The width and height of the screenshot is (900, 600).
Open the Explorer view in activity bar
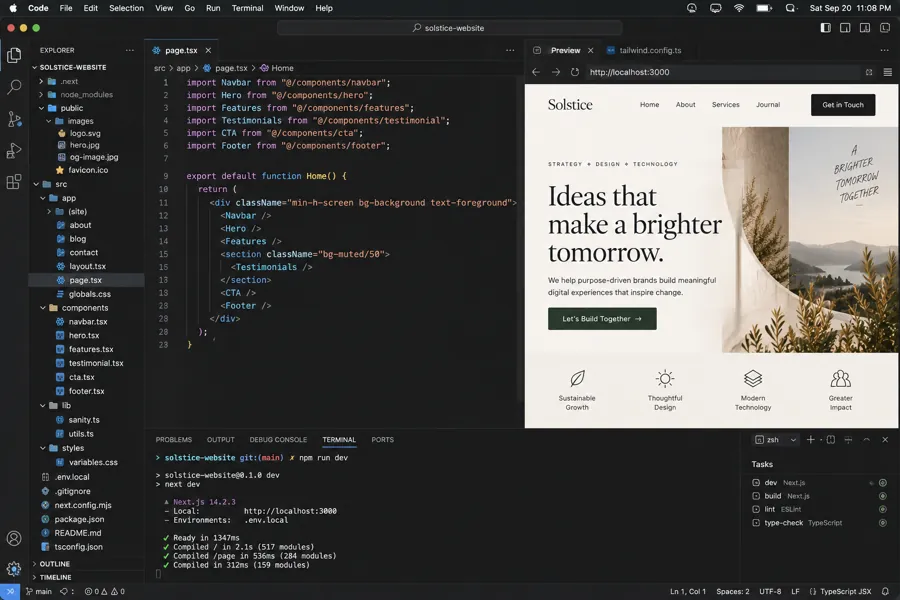[x=14, y=55]
